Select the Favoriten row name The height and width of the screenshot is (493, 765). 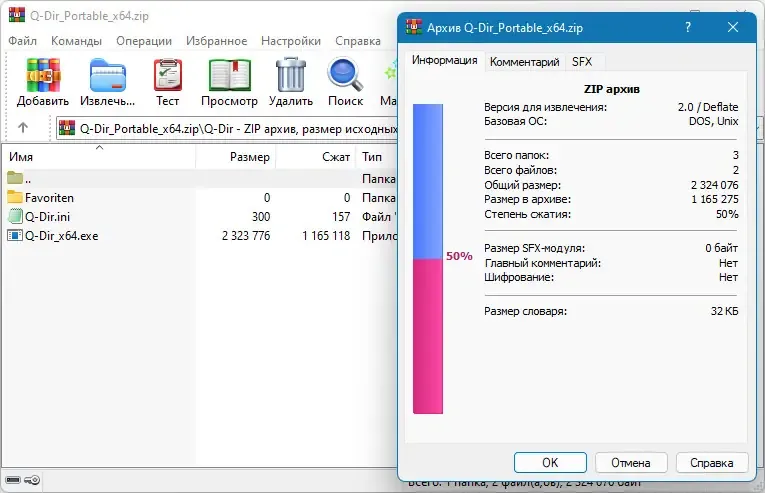49,198
